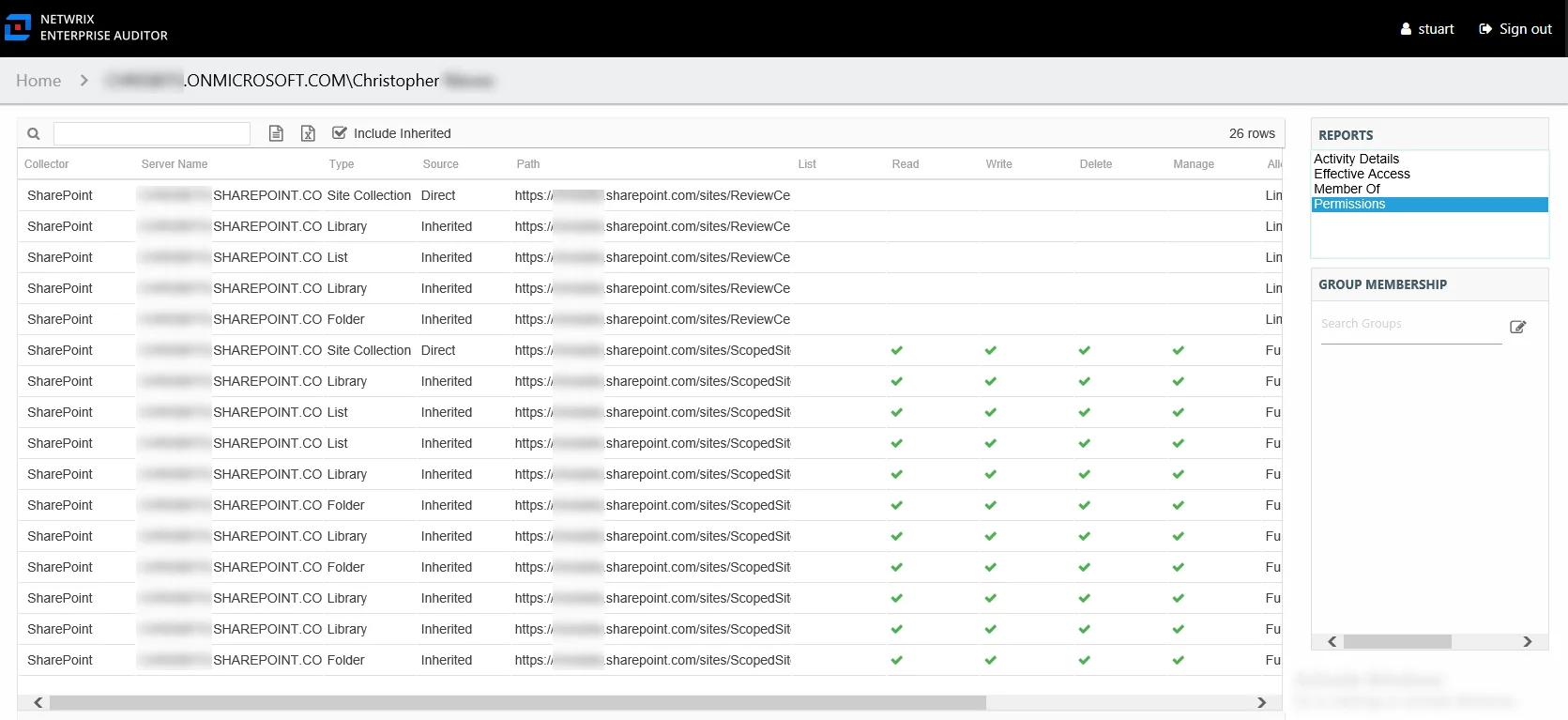Sort by the Server Name column
This screenshot has height=720, width=1568.
pyautogui.click(x=175, y=164)
